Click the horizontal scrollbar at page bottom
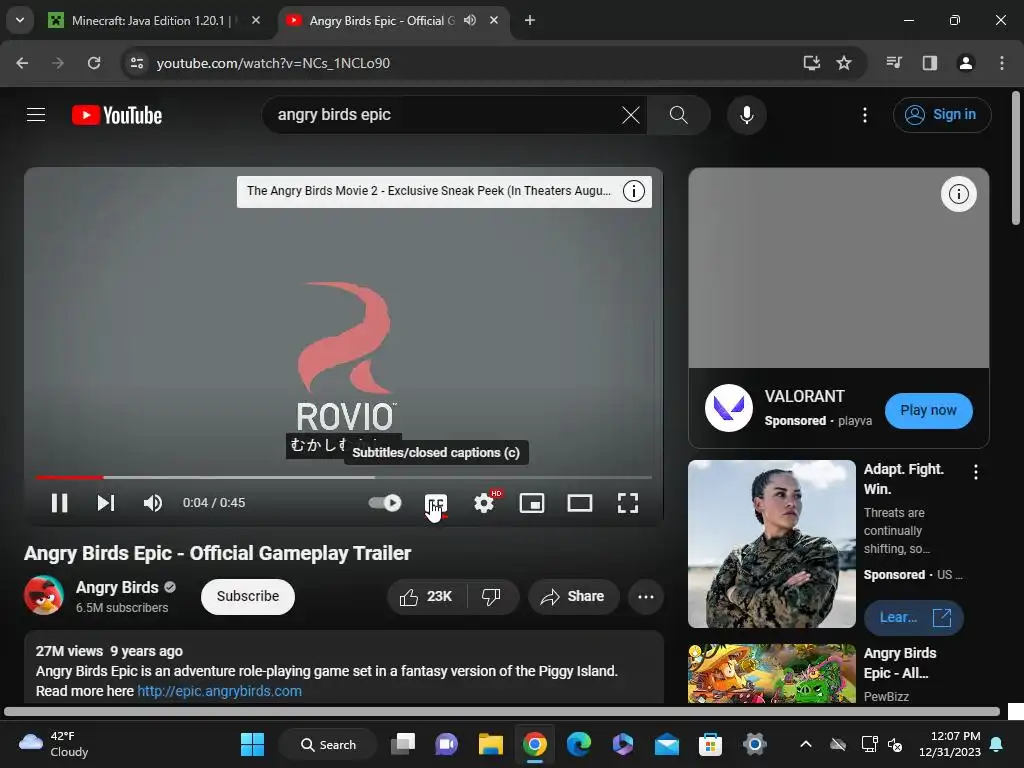This screenshot has height=768, width=1024. coord(502,712)
